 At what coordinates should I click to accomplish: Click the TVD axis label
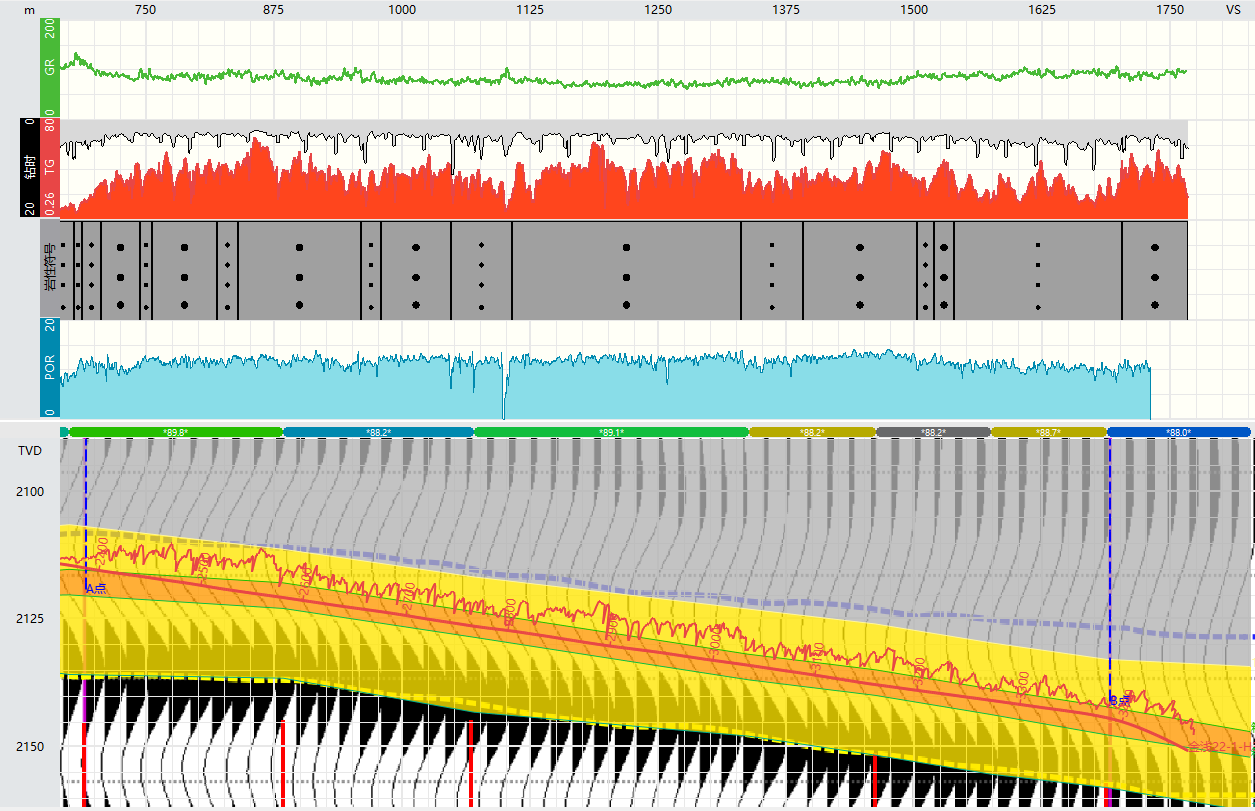click(32, 450)
